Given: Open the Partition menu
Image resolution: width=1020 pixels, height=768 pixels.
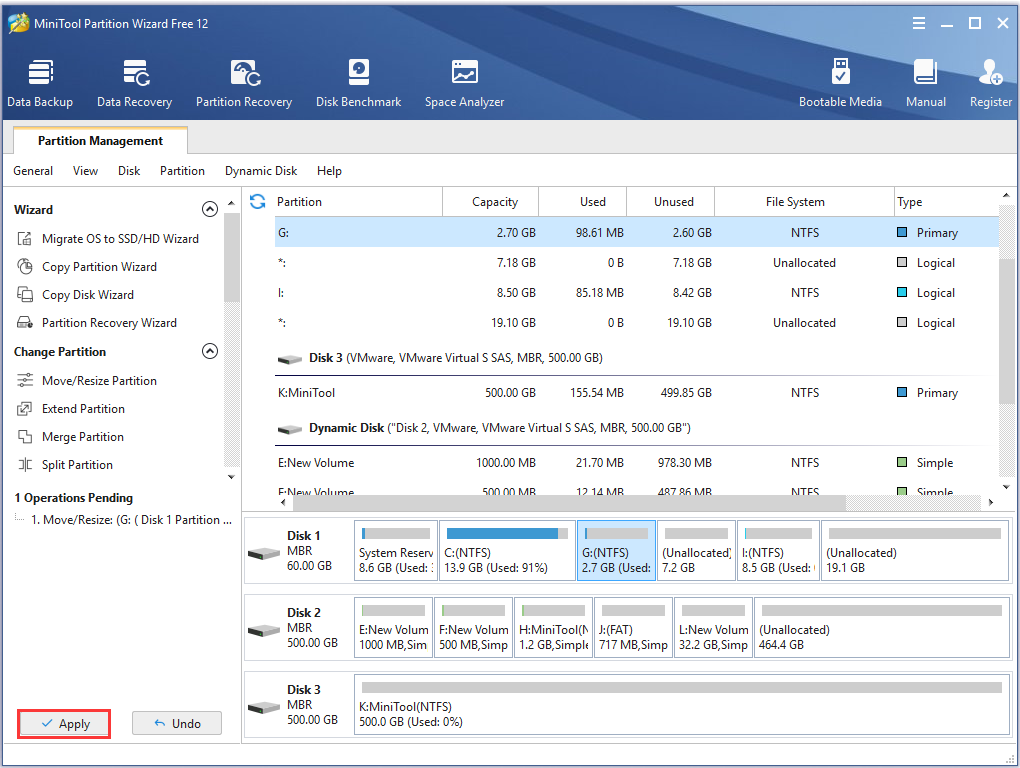Looking at the screenshot, I should point(182,171).
